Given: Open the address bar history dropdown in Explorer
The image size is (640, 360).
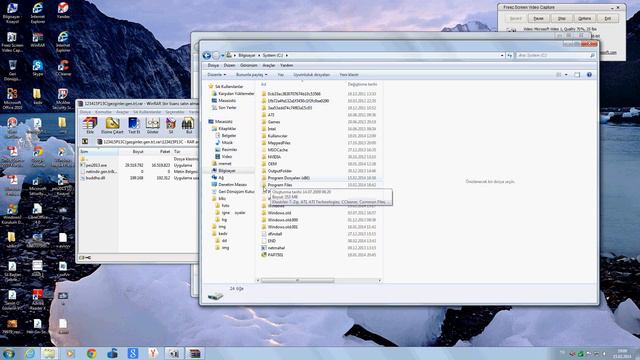Looking at the screenshot, I should 502,55.
